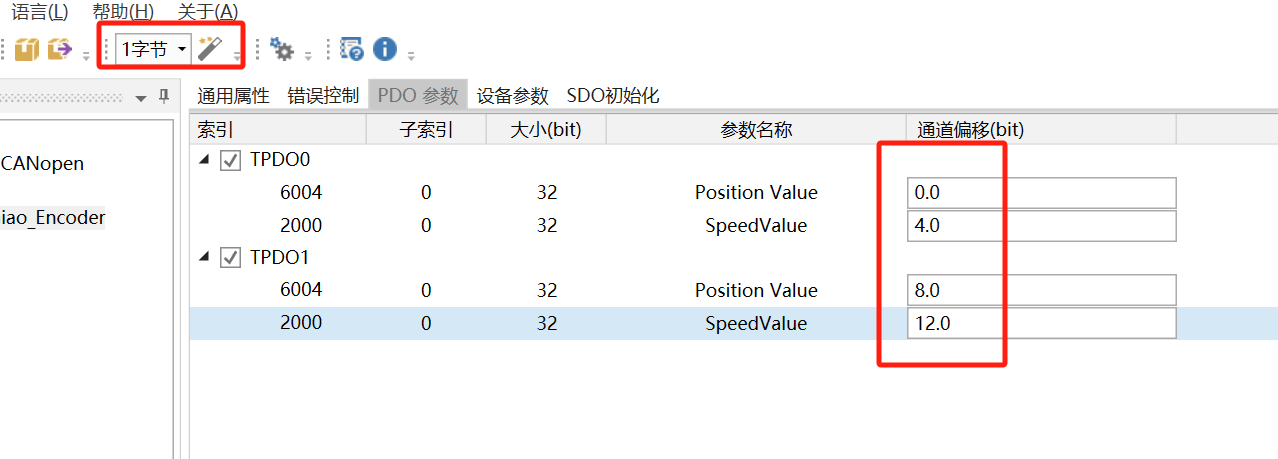Click the help document icon
Image resolution: width=1278 pixels, height=459 pixels.
351,49
